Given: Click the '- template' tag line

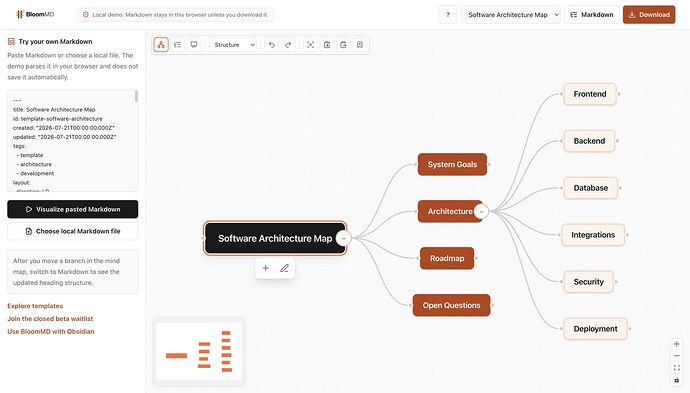Looking at the screenshot, I should click(x=30, y=155).
